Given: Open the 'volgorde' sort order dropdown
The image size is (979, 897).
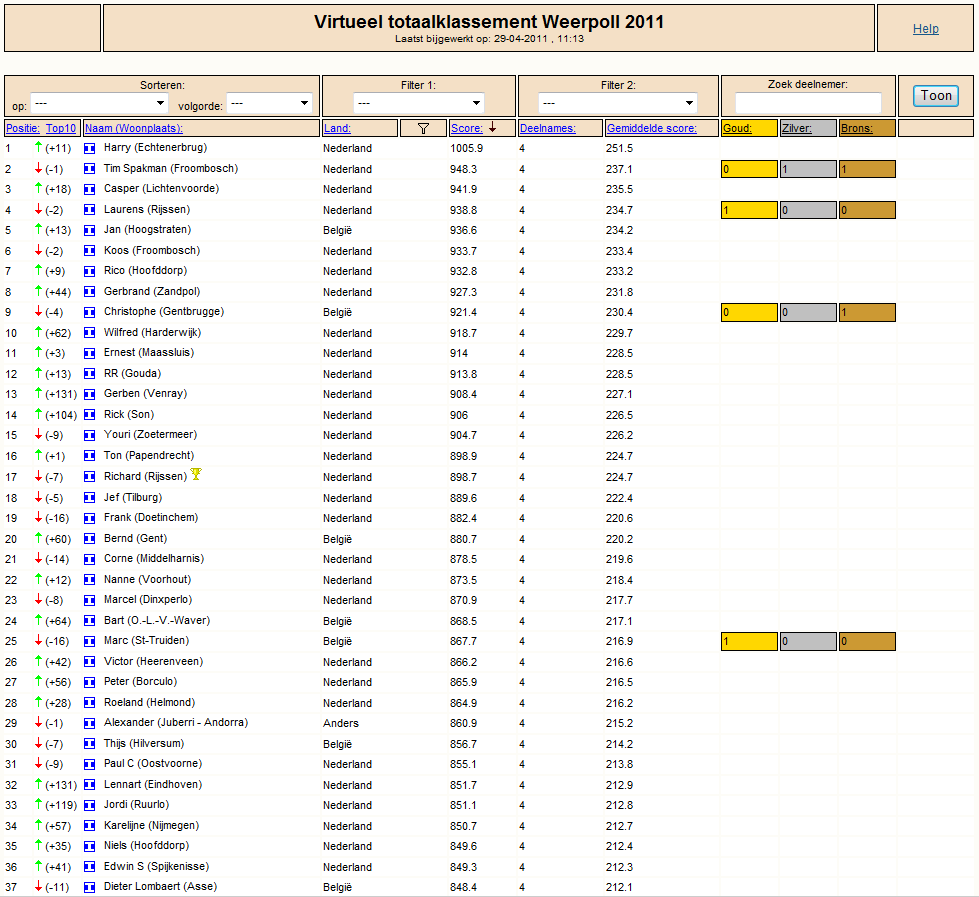Looking at the screenshot, I should tap(269, 103).
